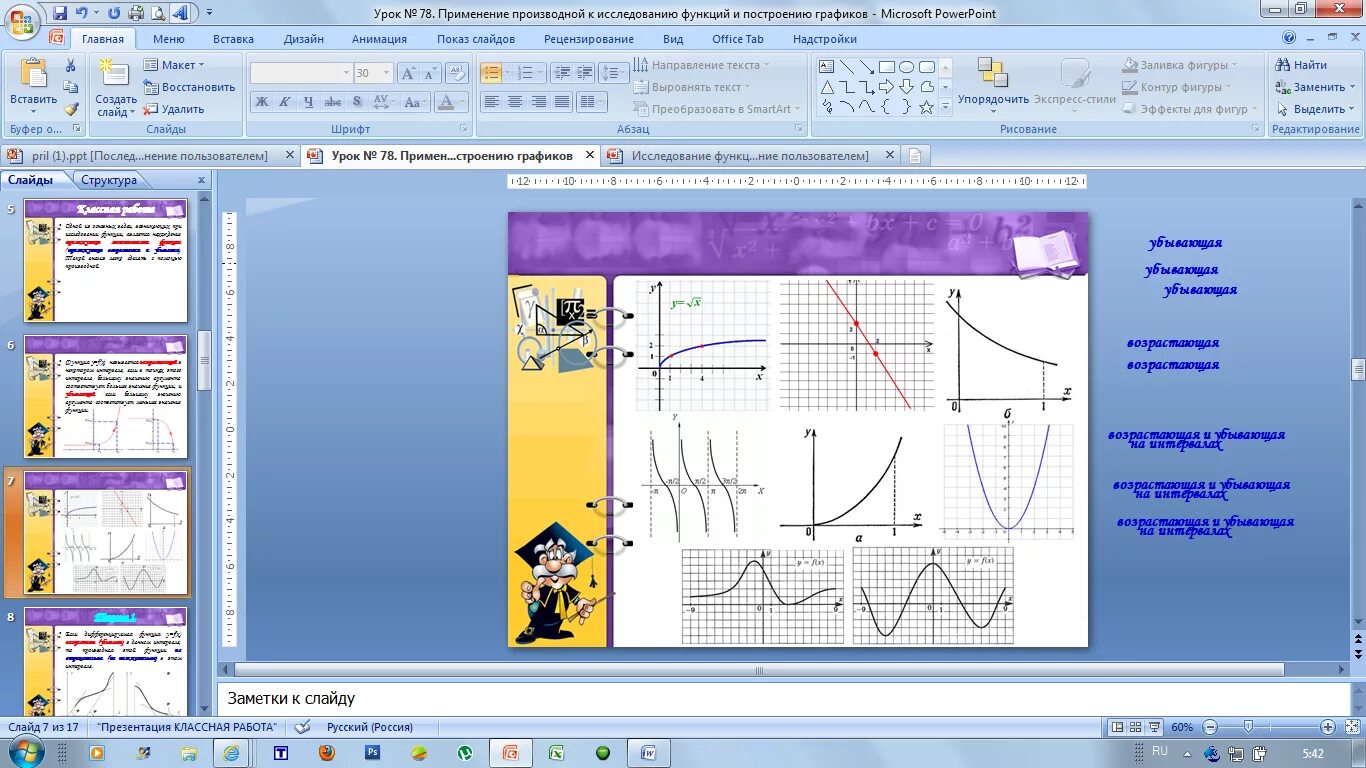Open the font color dropdown arrow
The image size is (1366, 768).
point(462,102)
